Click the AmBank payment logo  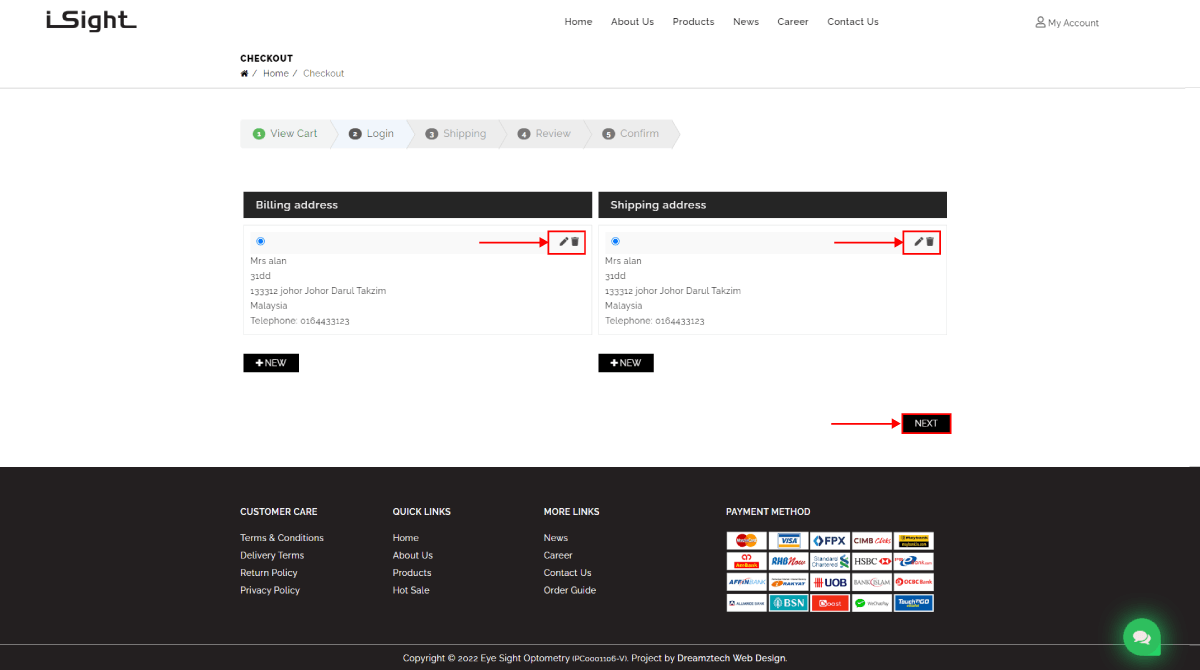(747, 562)
